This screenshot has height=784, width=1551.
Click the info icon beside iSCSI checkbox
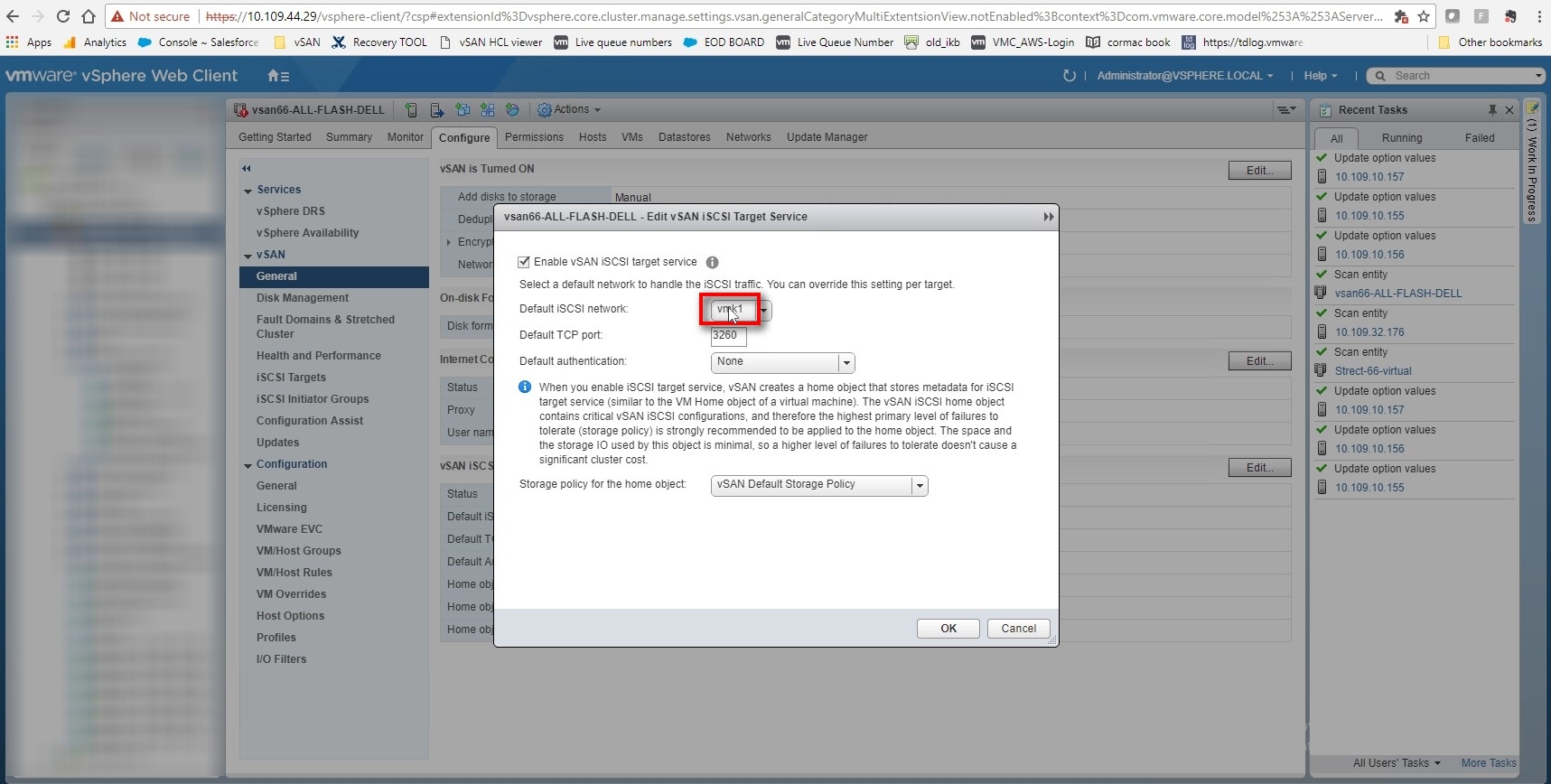712,263
